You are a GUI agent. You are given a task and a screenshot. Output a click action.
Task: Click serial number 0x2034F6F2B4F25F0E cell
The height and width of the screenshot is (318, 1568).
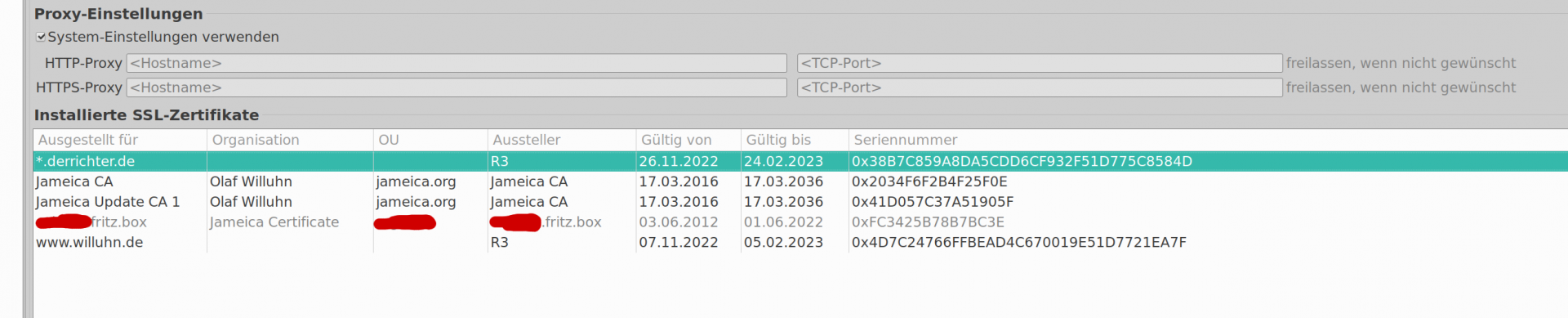coord(929,181)
